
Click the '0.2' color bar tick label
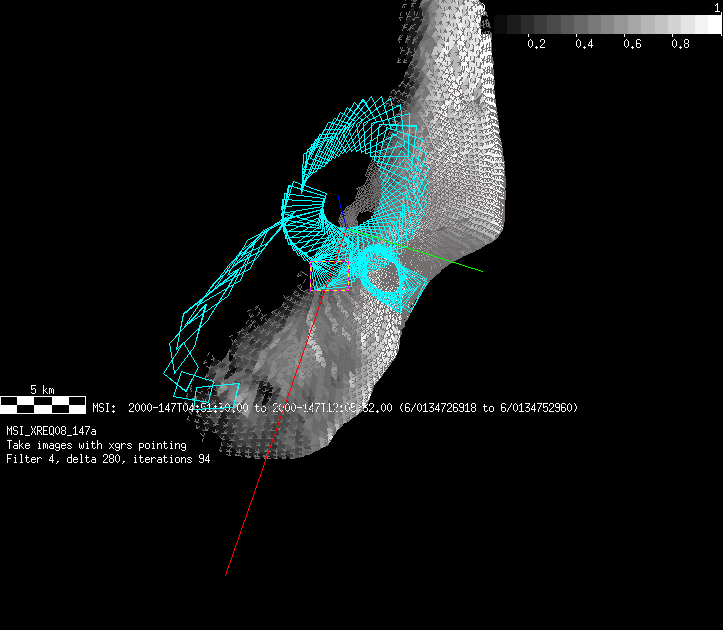pyautogui.click(x=536, y=44)
